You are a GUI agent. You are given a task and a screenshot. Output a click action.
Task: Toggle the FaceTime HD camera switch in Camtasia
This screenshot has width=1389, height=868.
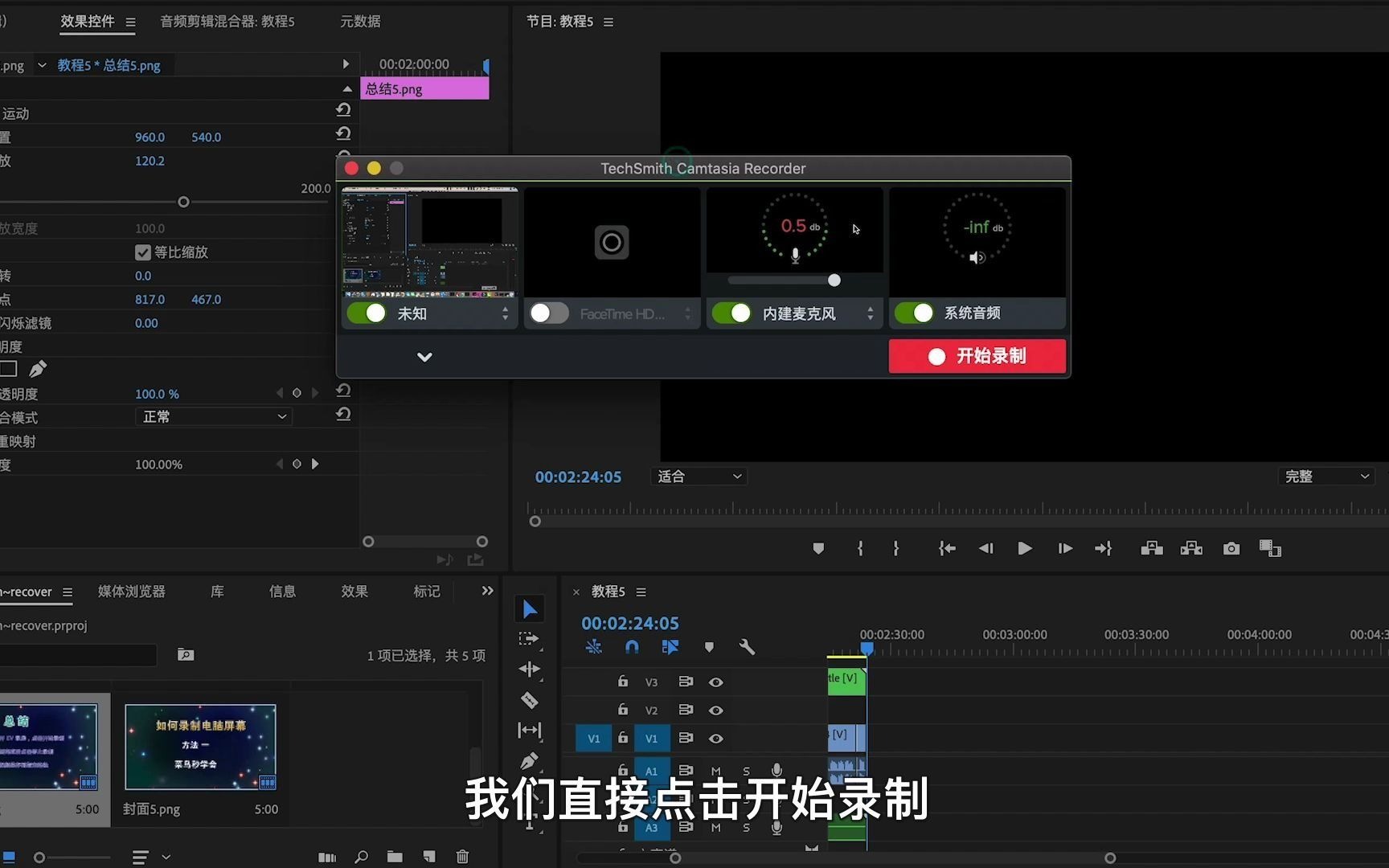pos(549,313)
